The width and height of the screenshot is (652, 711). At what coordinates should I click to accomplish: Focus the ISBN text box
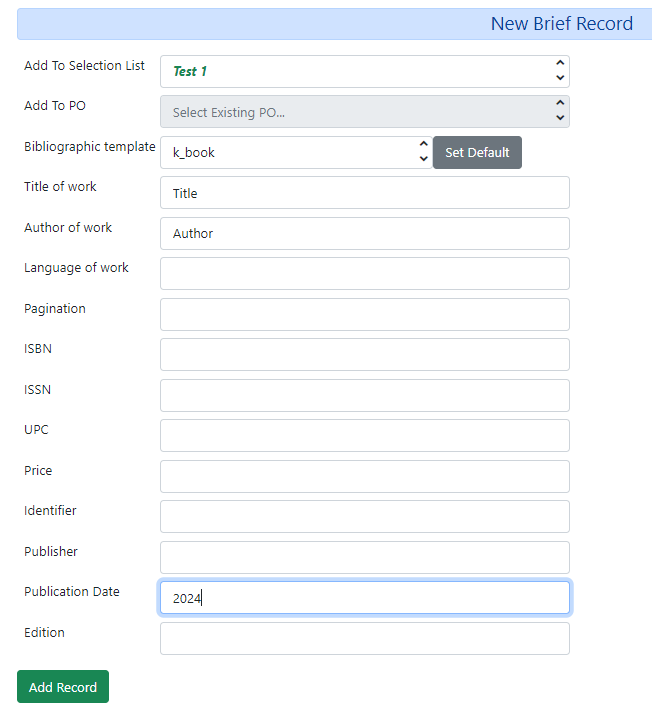coord(364,355)
